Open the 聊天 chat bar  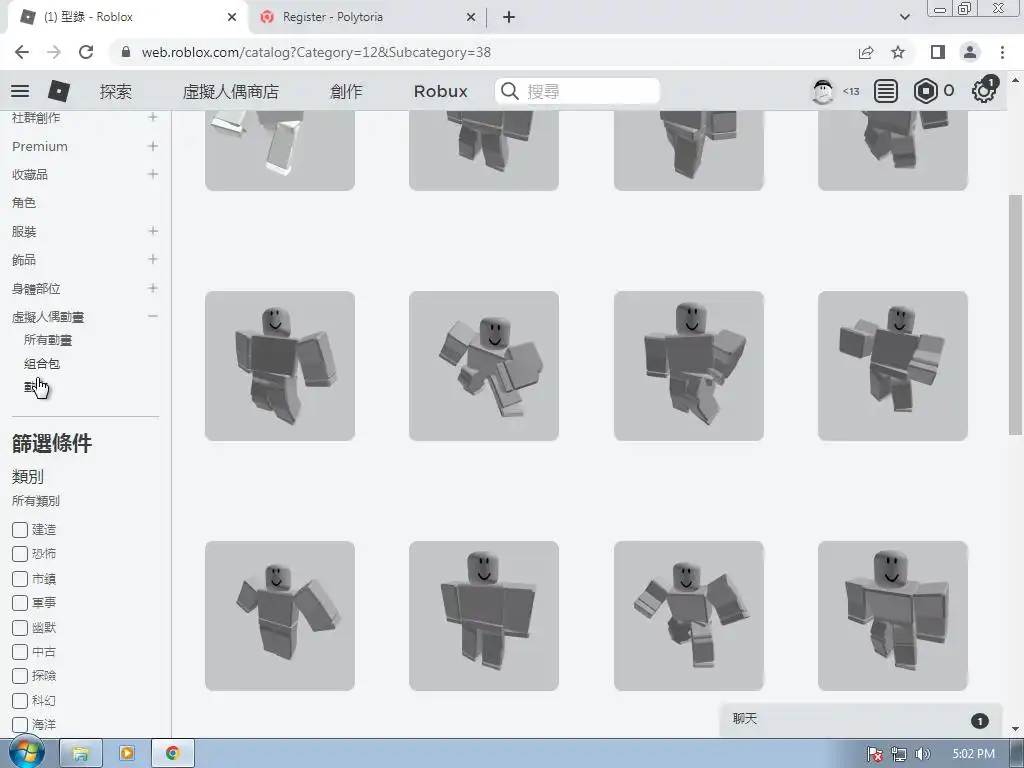coord(861,720)
